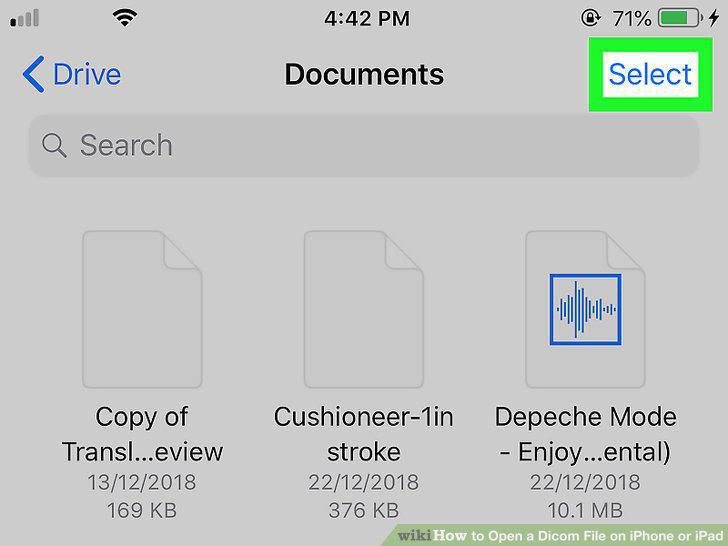Tap the Documents title
The image size is (728, 546).
(364, 74)
